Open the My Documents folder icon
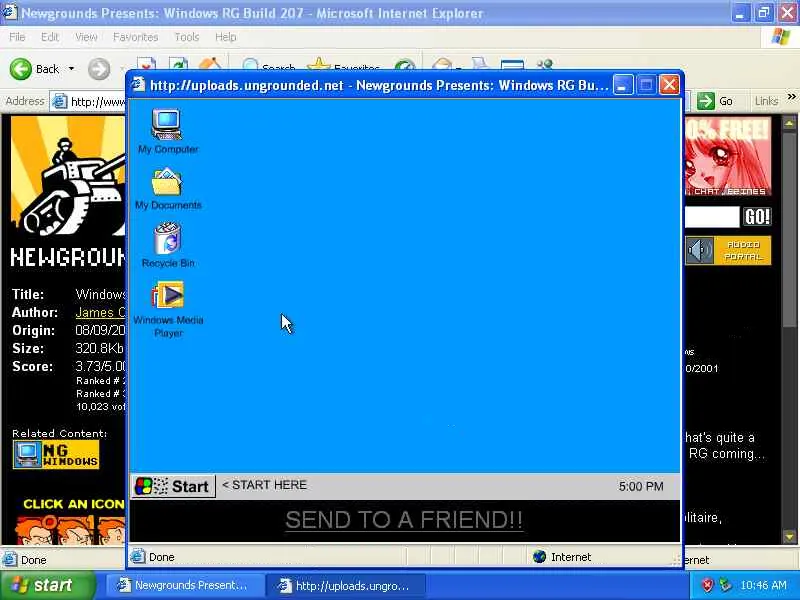This screenshot has width=800, height=600. pyautogui.click(x=168, y=189)
